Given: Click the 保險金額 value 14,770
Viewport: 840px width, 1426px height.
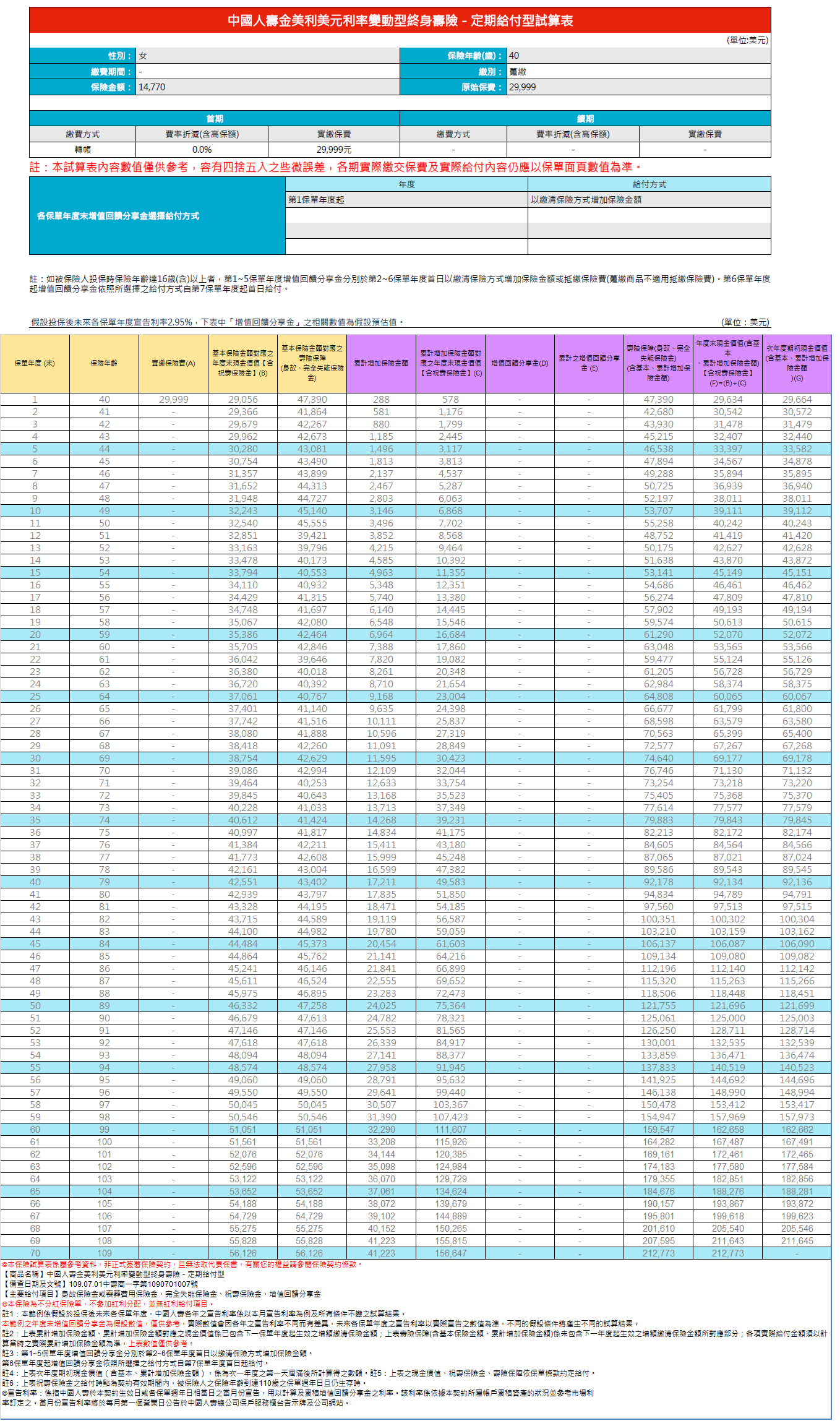Looking at the screenshot, I should [x=267, y=87].
